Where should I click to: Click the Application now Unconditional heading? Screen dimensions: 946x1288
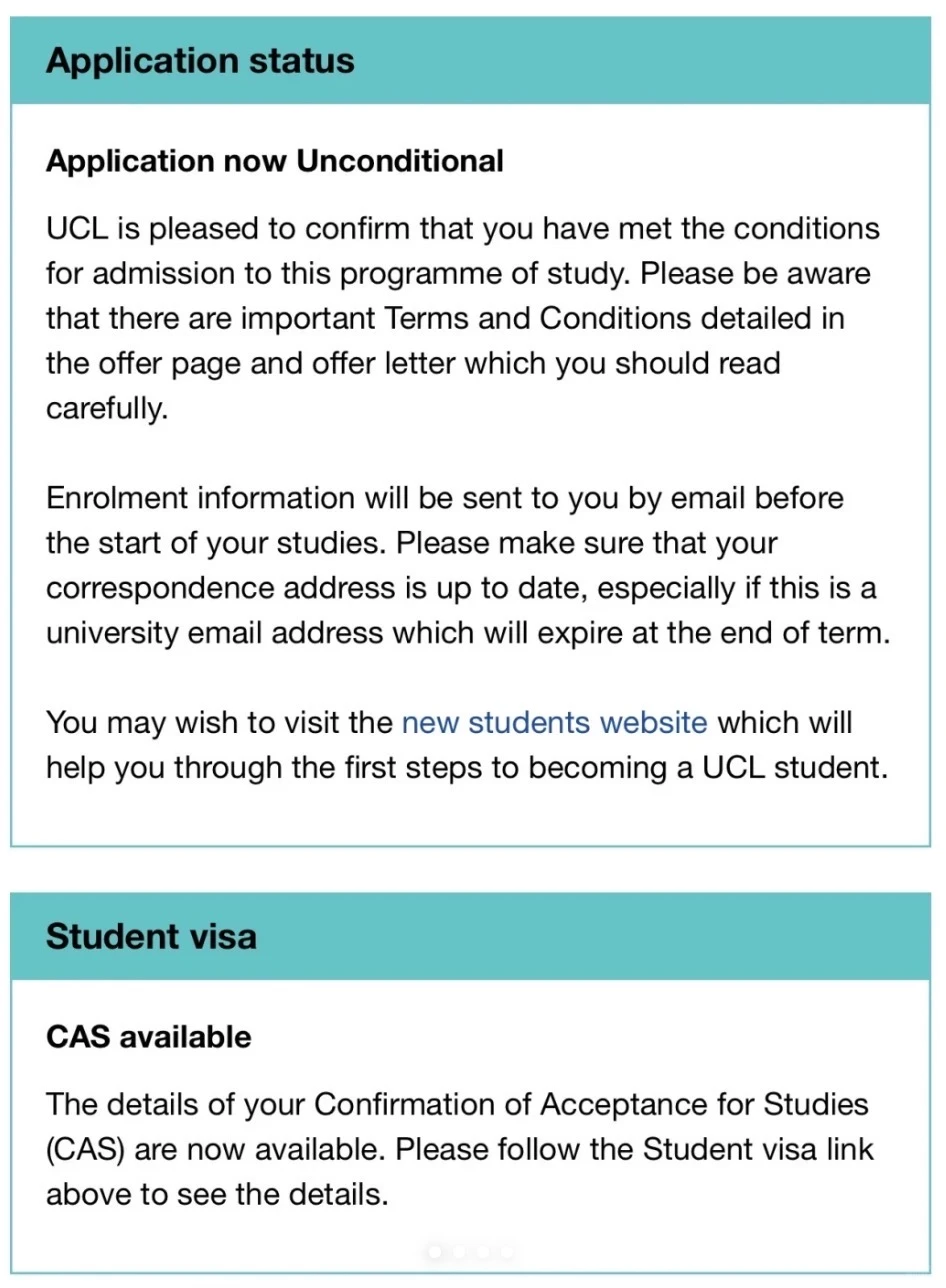click(275, 160)
